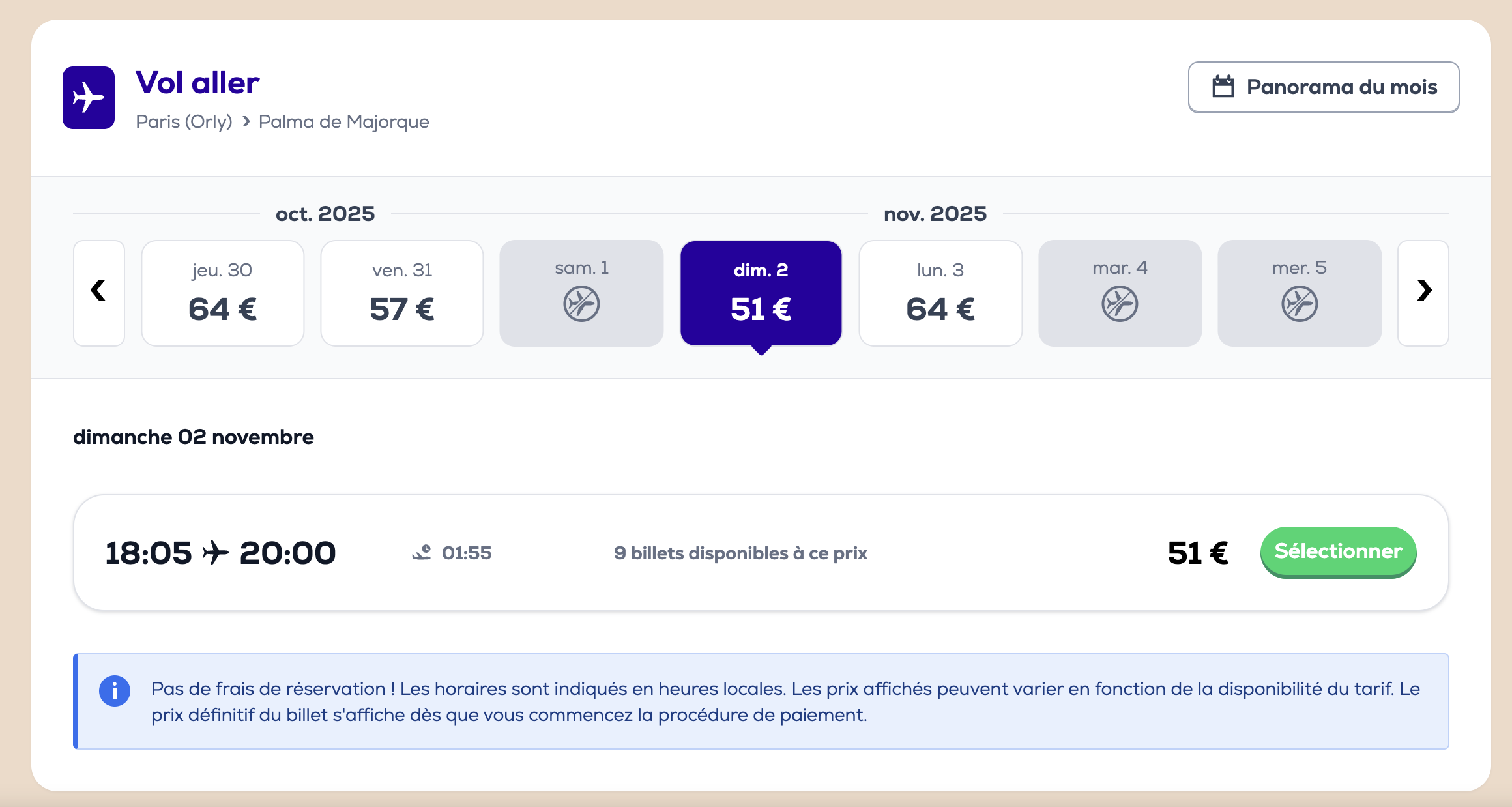Click the landing plane duration icon
This screenshot has width=1512, height=807.
422,553
